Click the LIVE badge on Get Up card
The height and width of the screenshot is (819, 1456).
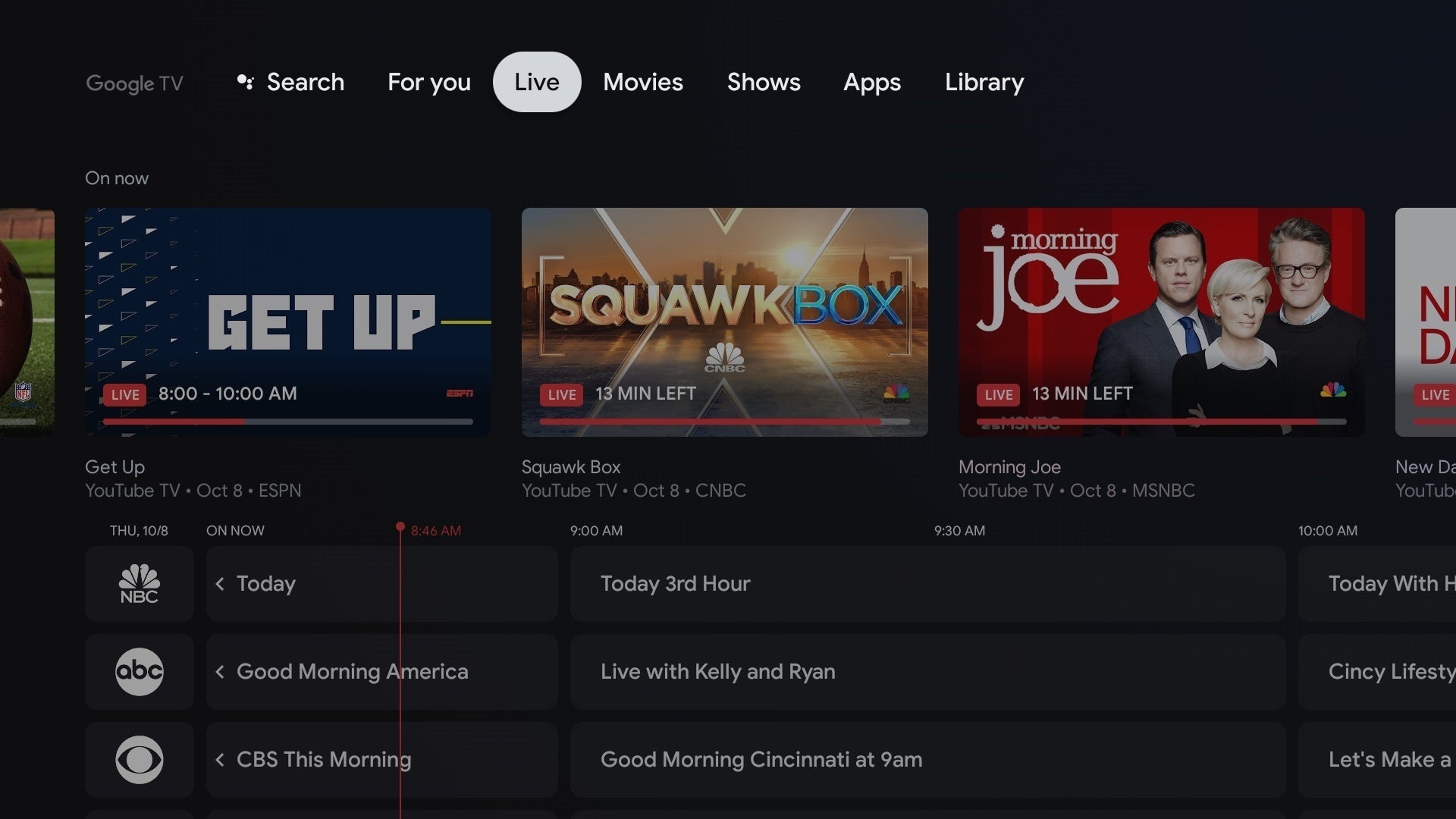tap(125, 394)
